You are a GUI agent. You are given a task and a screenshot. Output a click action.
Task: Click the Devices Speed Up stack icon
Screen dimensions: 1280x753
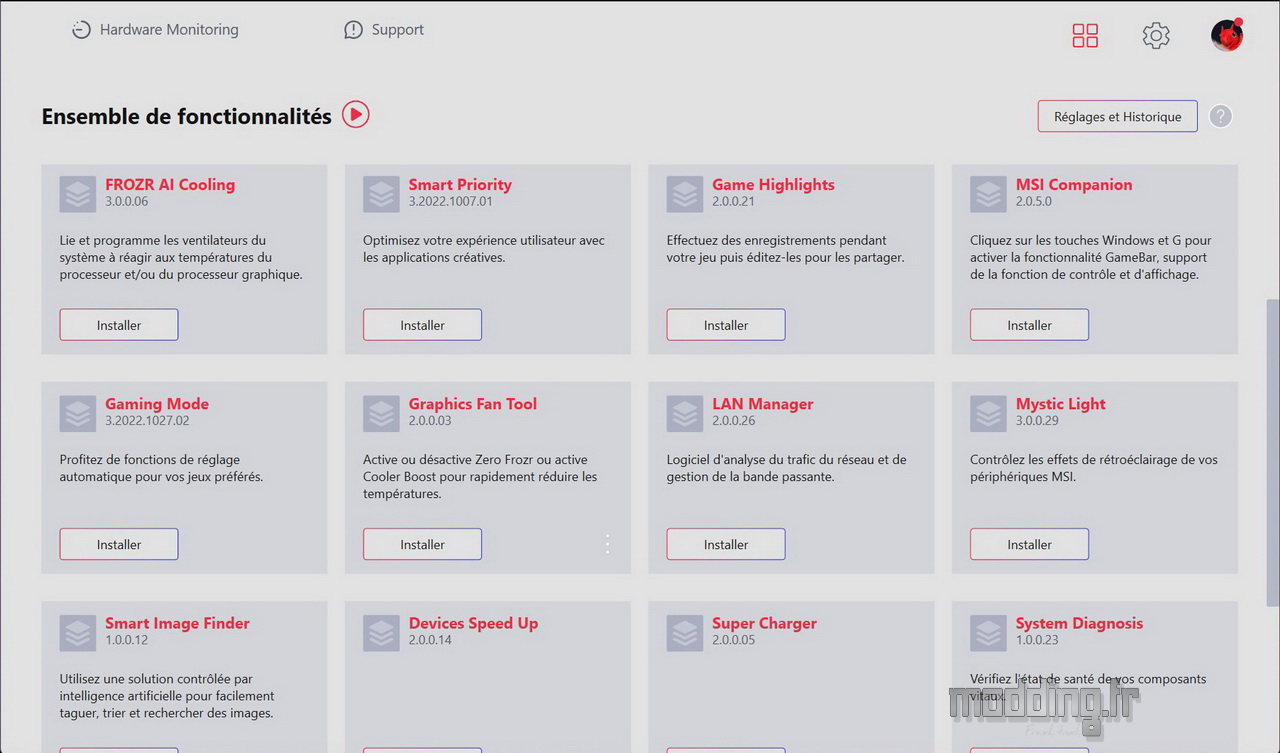381,633
